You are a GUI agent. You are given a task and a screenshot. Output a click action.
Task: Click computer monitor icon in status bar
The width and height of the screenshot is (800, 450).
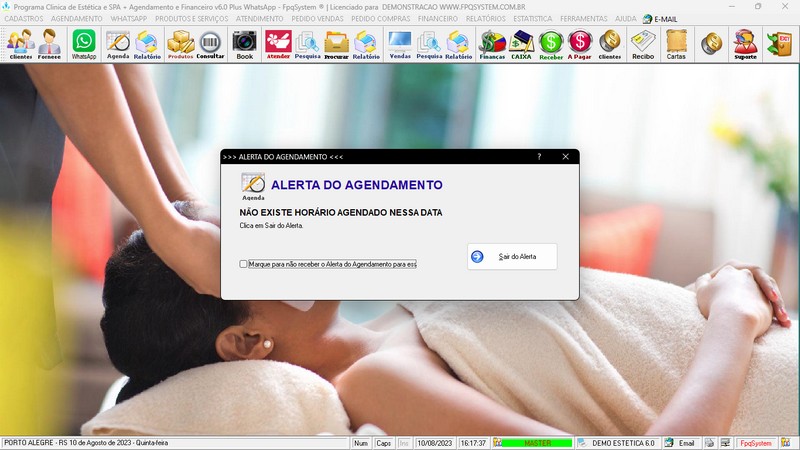[725, 443]
